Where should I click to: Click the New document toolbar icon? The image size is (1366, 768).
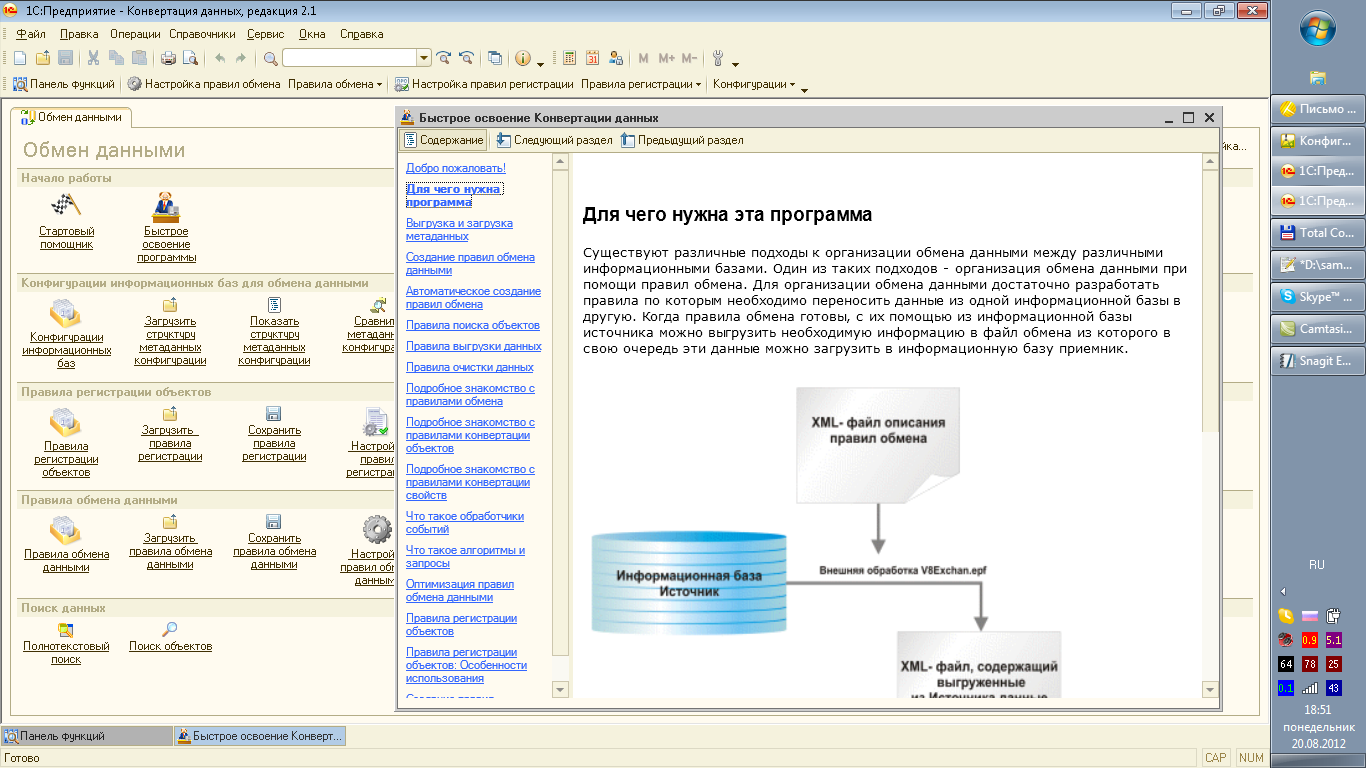click(20, 59)
